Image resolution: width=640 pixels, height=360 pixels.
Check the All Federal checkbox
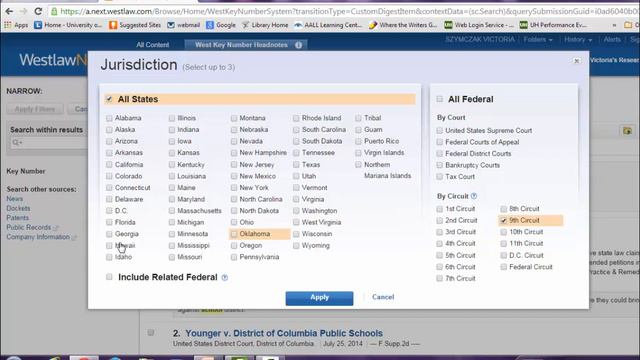point(440,99)
